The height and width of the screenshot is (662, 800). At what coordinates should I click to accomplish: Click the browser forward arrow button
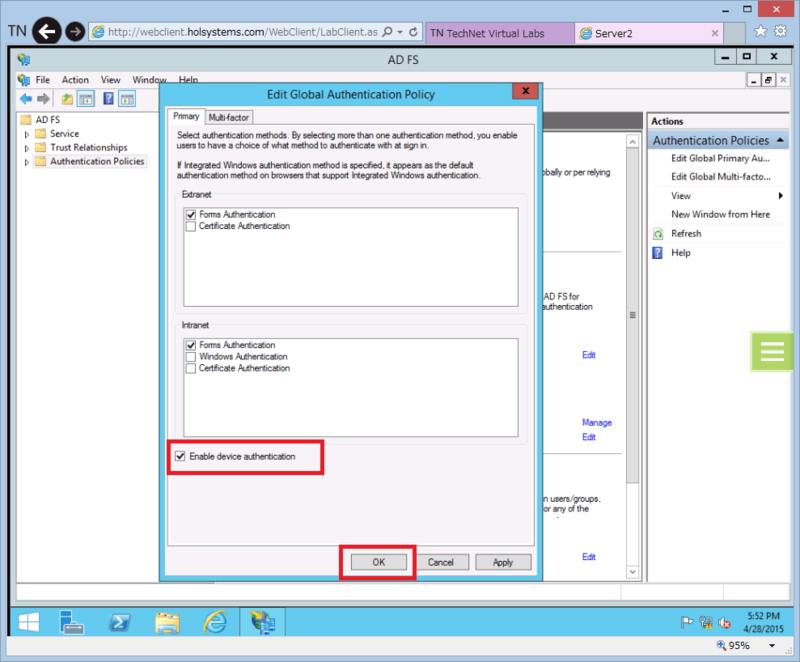tap(75, 32)
